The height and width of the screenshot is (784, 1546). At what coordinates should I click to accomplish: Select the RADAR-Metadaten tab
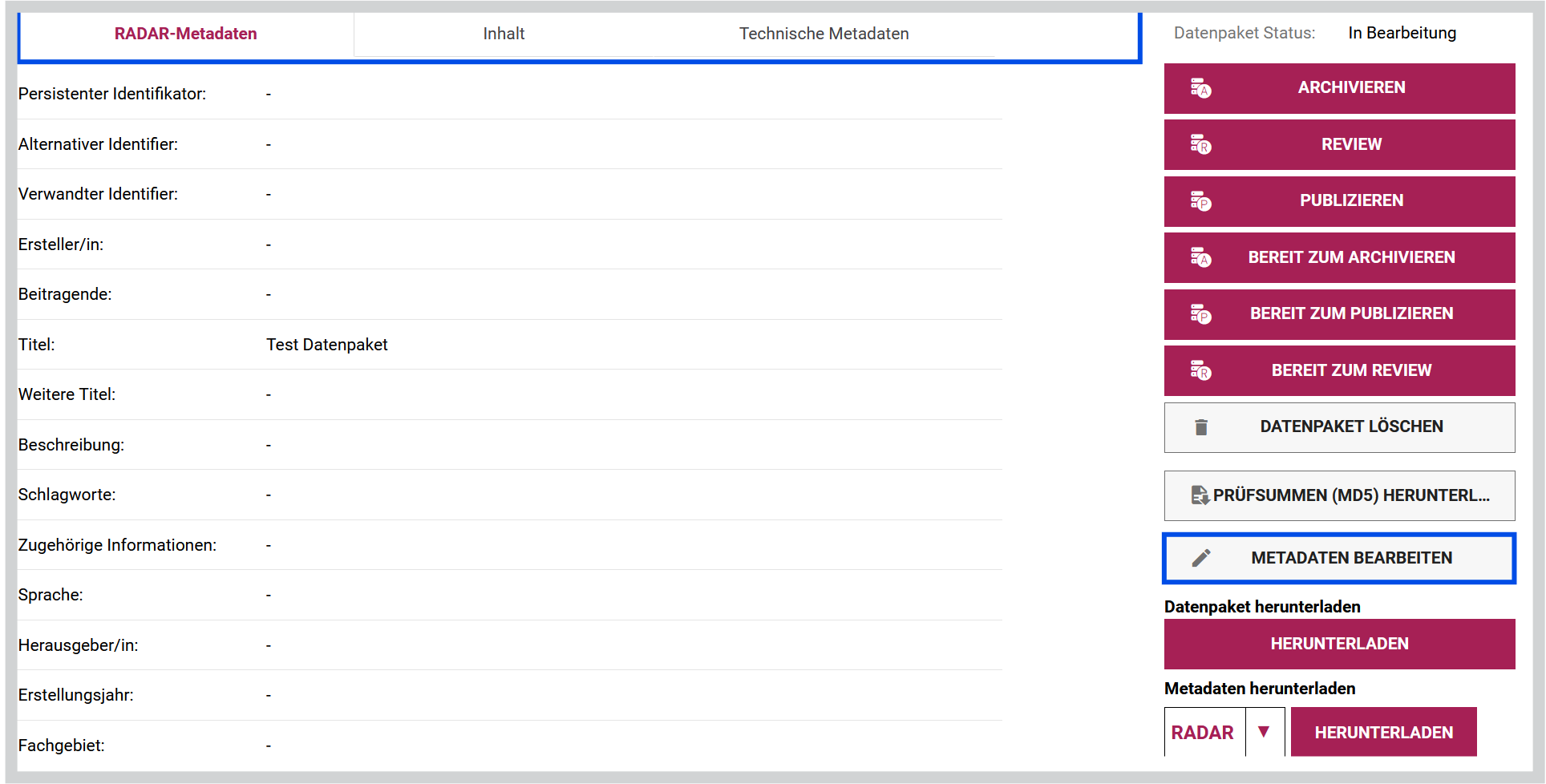(186, 34)
